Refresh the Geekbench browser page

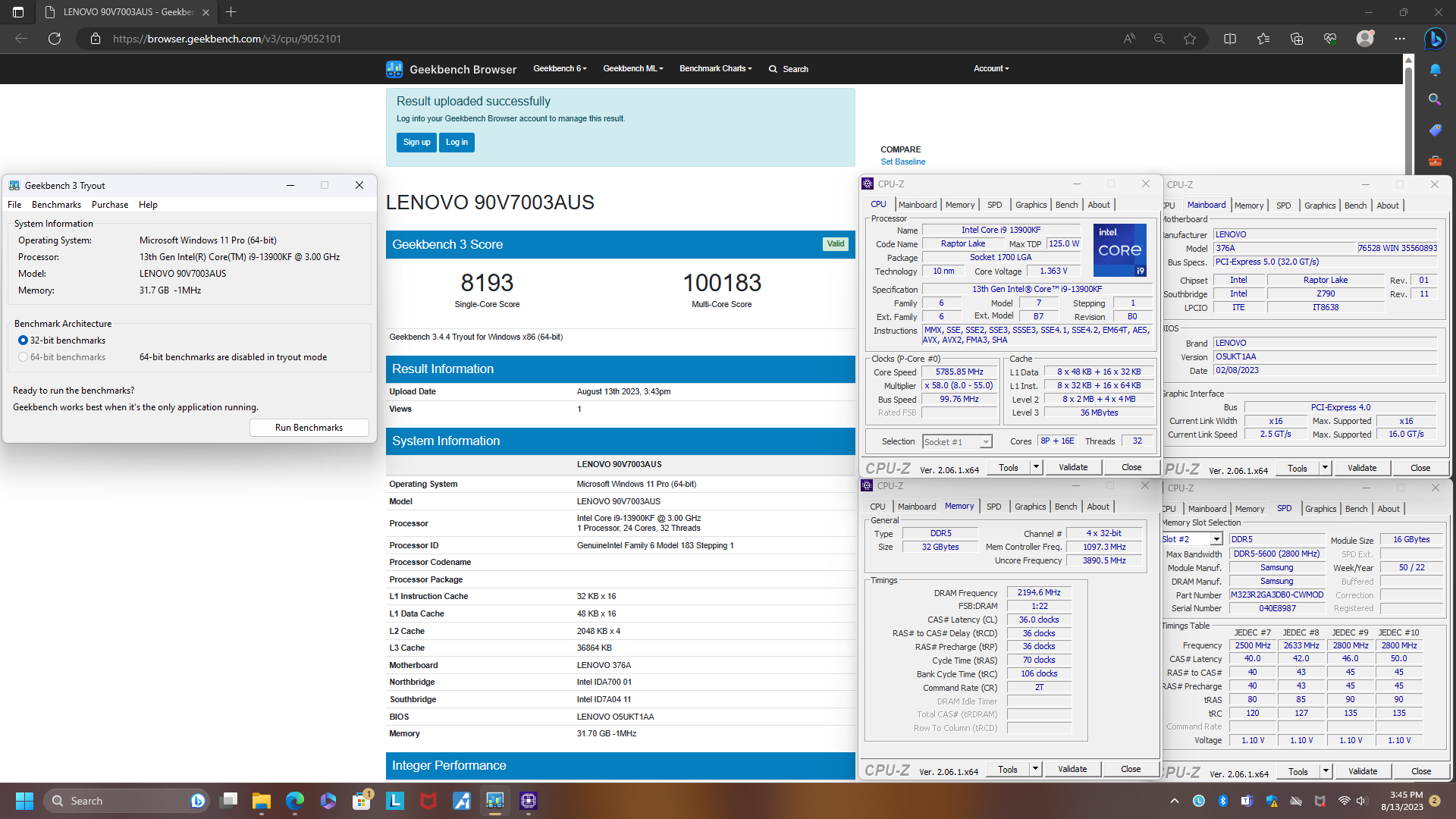tap(55, 39)
